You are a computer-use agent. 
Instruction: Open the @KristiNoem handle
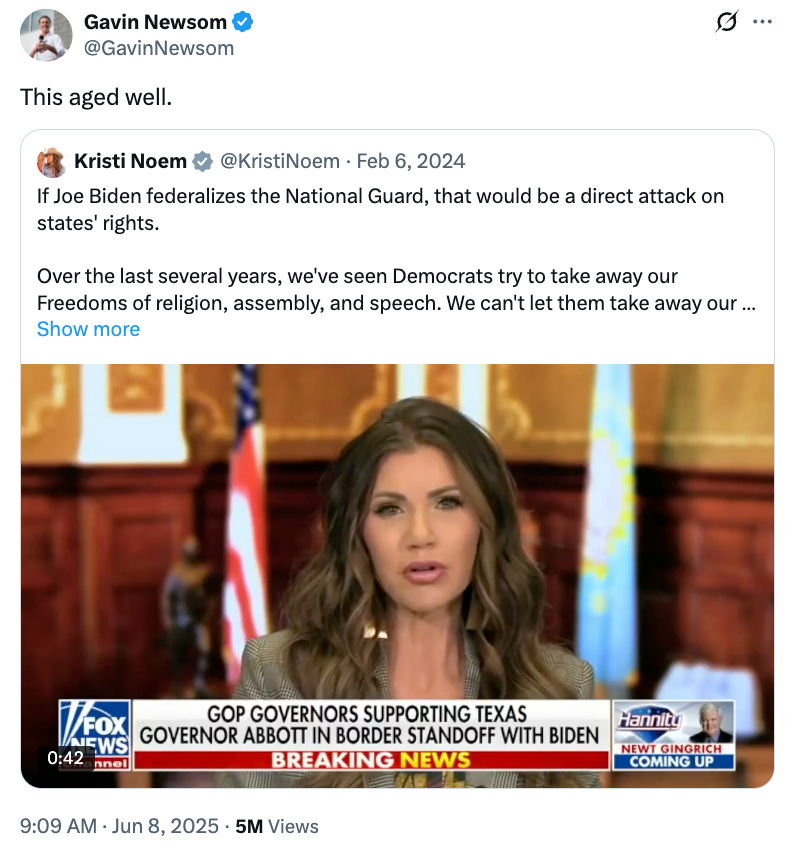[x=280, y=162]
